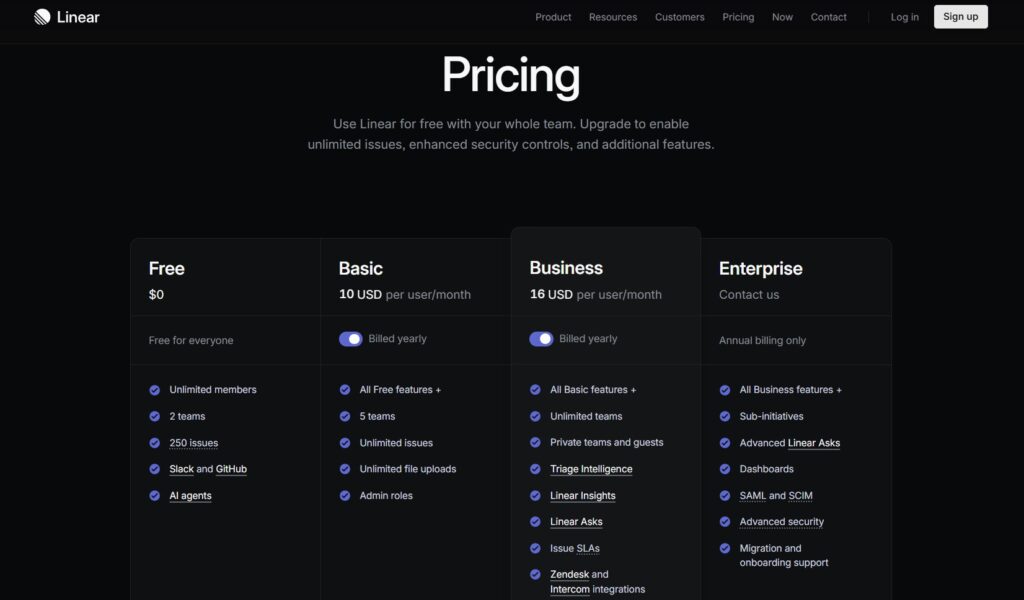
Task: Click the Sign up button
Action: click(x=960, y=16)
